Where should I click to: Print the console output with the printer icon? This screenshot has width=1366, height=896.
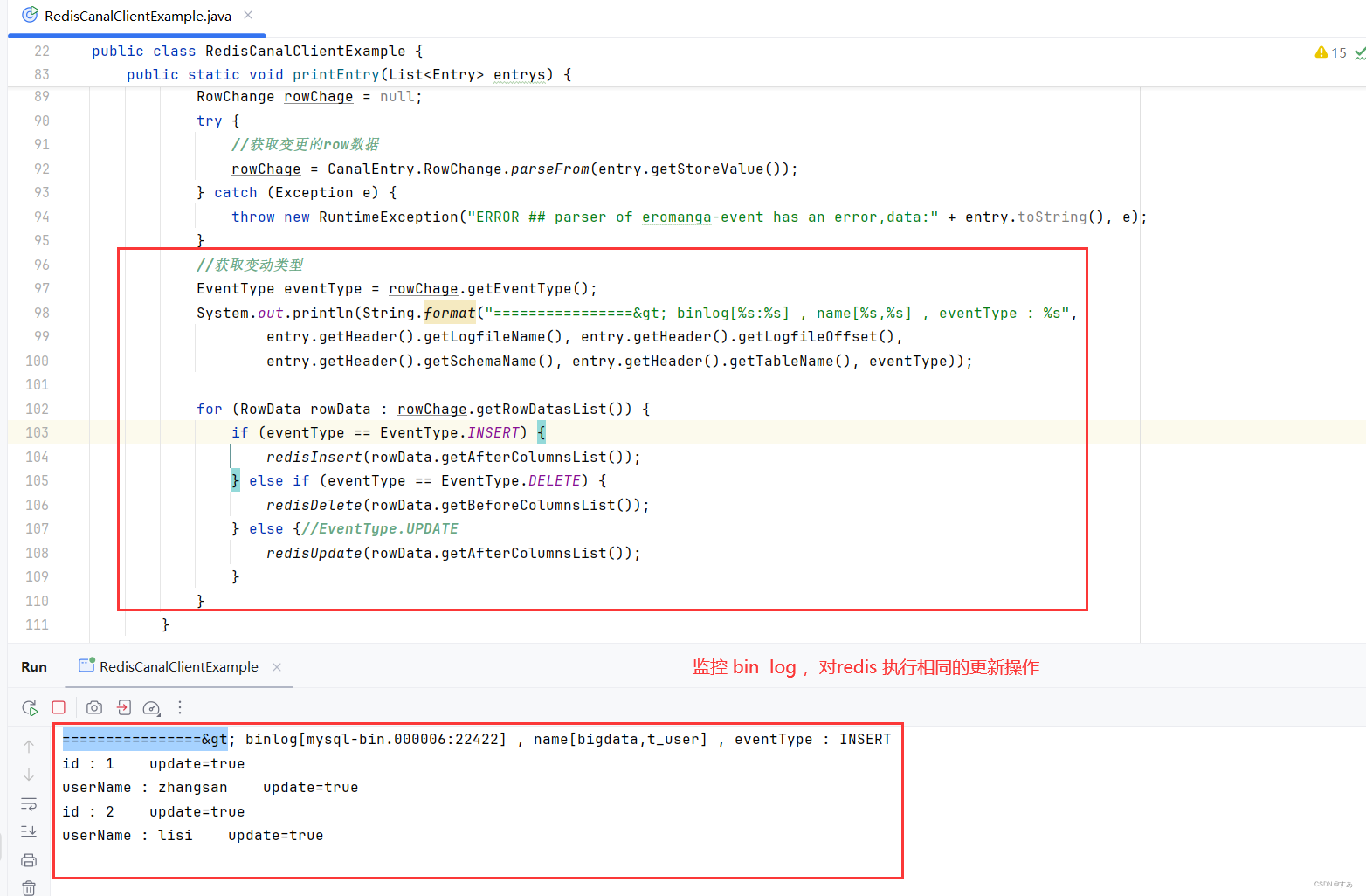(29, 860)
